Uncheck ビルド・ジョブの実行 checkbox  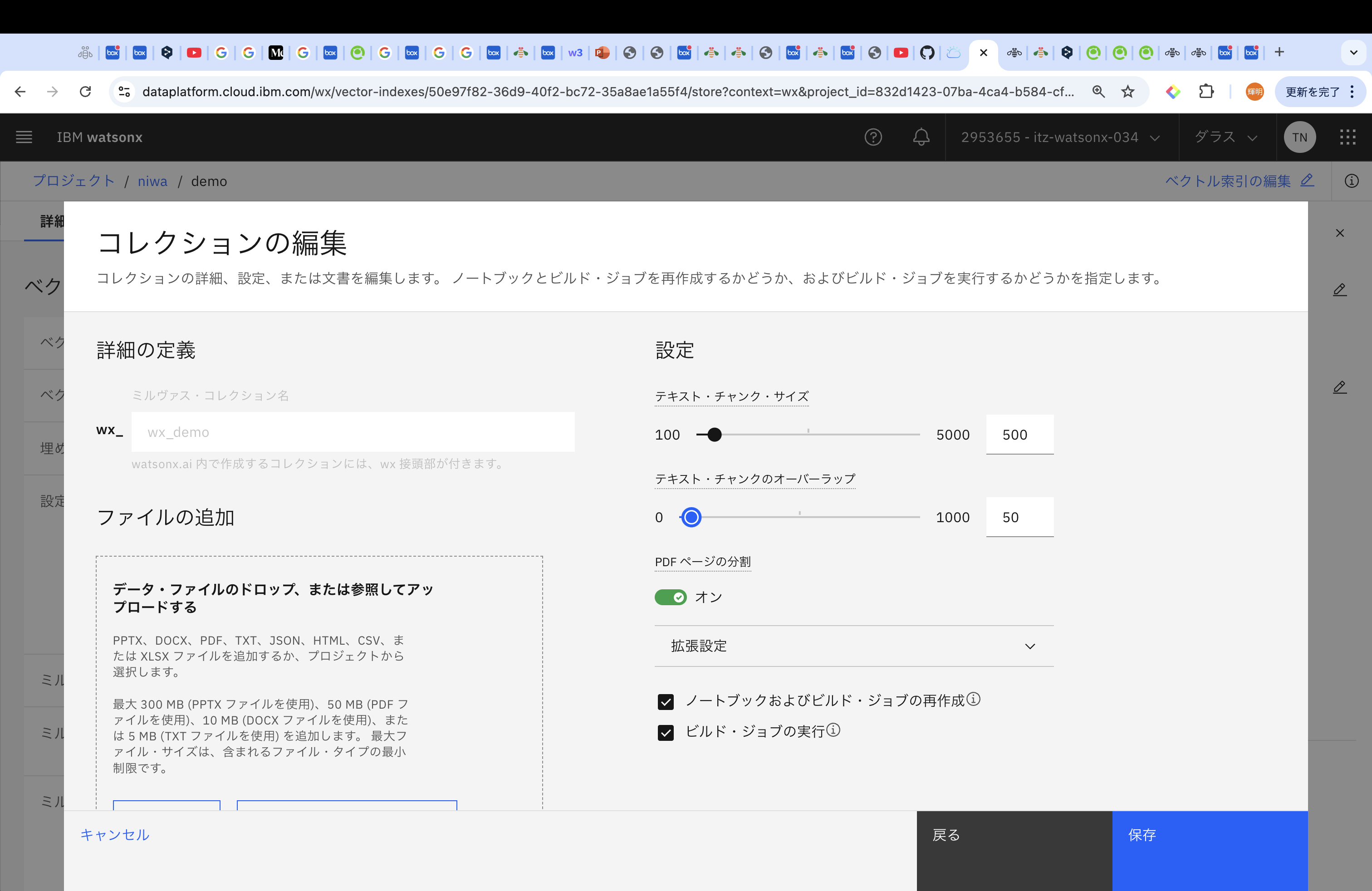point(665,733)
